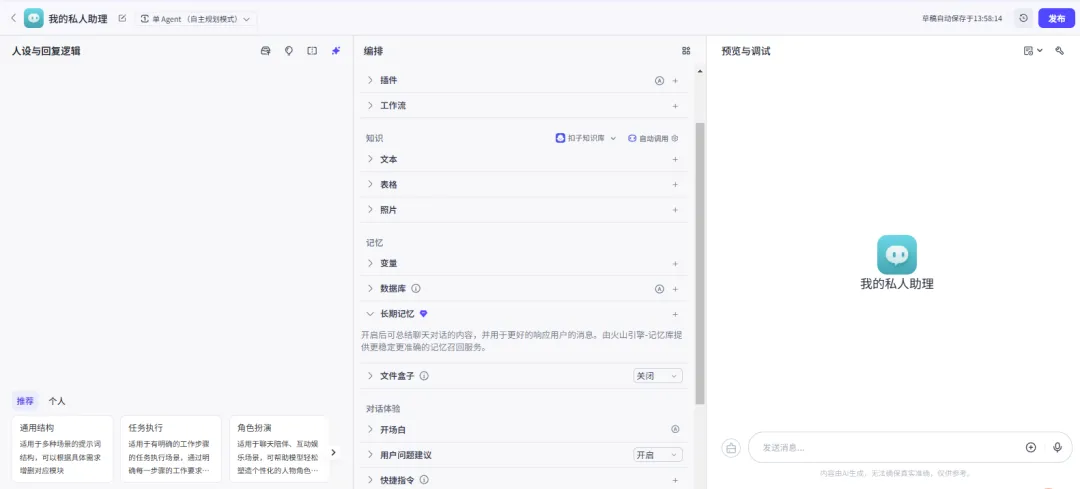The width and height of the screenshot is (1080, 489).
Task: Add a variable with 变量 plus icon
Action: (x=675, y=264)
